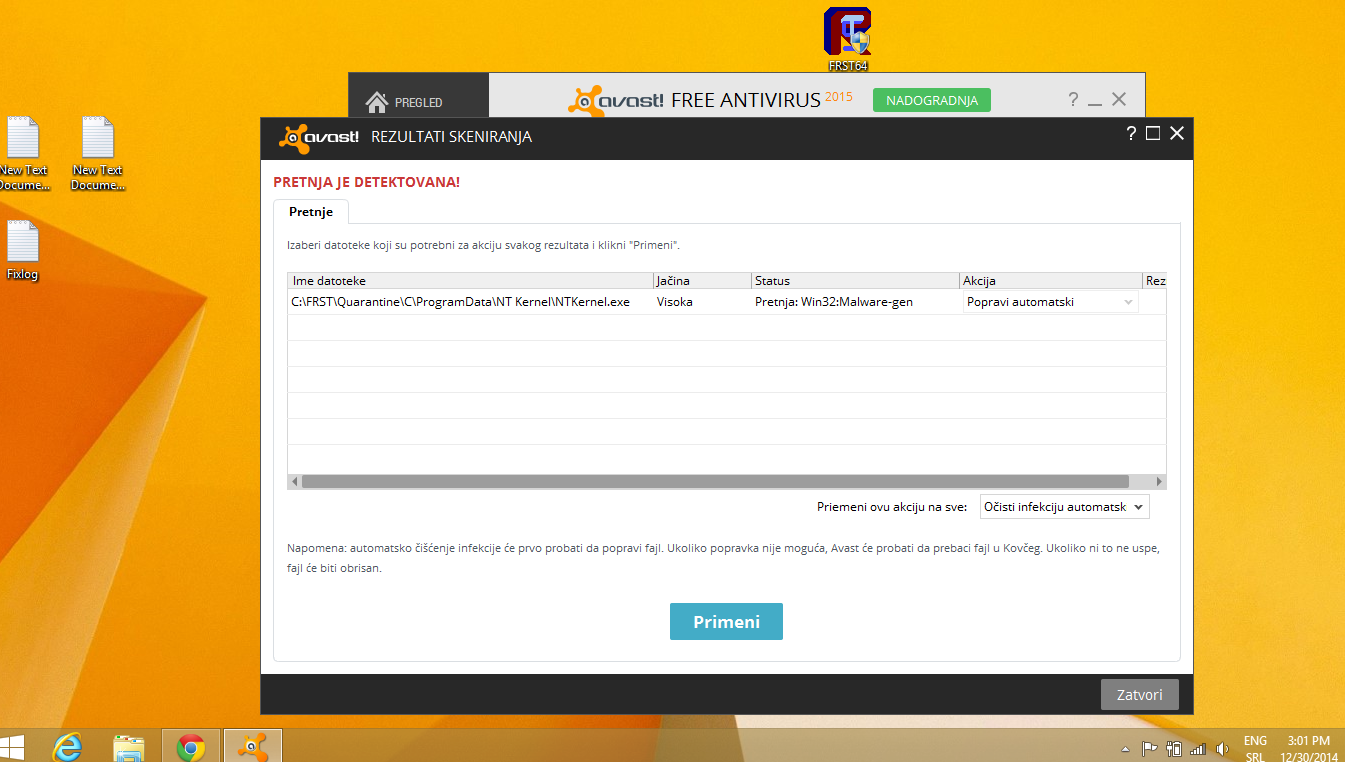
Task: Click the green NADOGRADNJA upgrade button
Action: tap(932, 100)
